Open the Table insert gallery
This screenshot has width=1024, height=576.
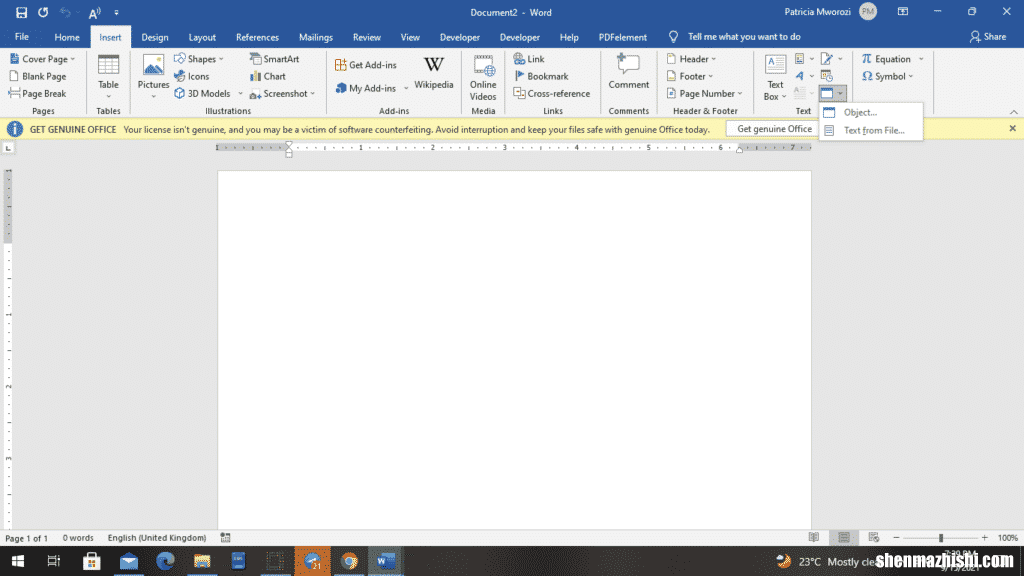pyautogui.click(x=108, y=78)
